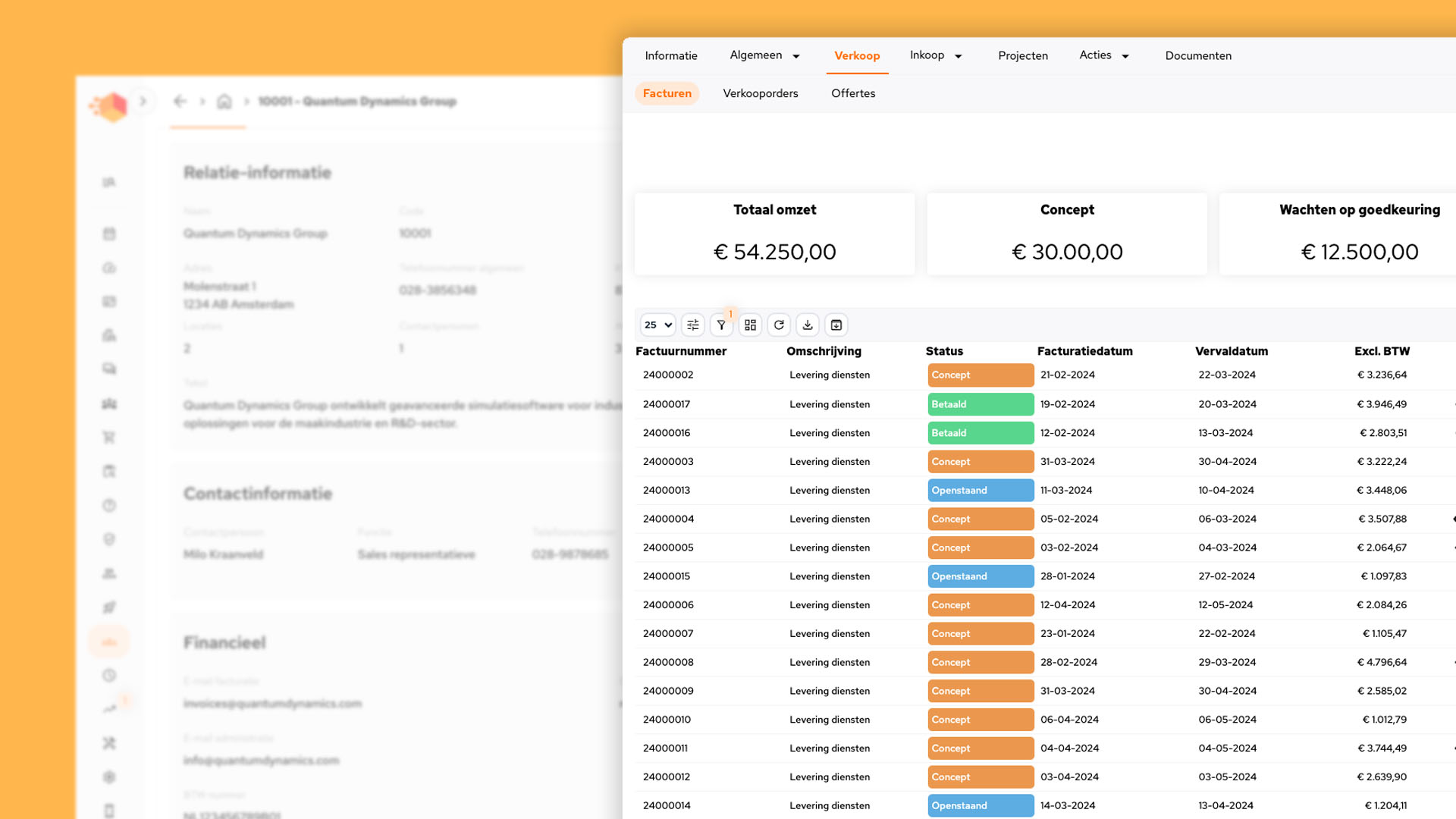This screenshot has width=1456, height=819.
Task: Open the filter panel with active filter
Action: click(721, 325)
